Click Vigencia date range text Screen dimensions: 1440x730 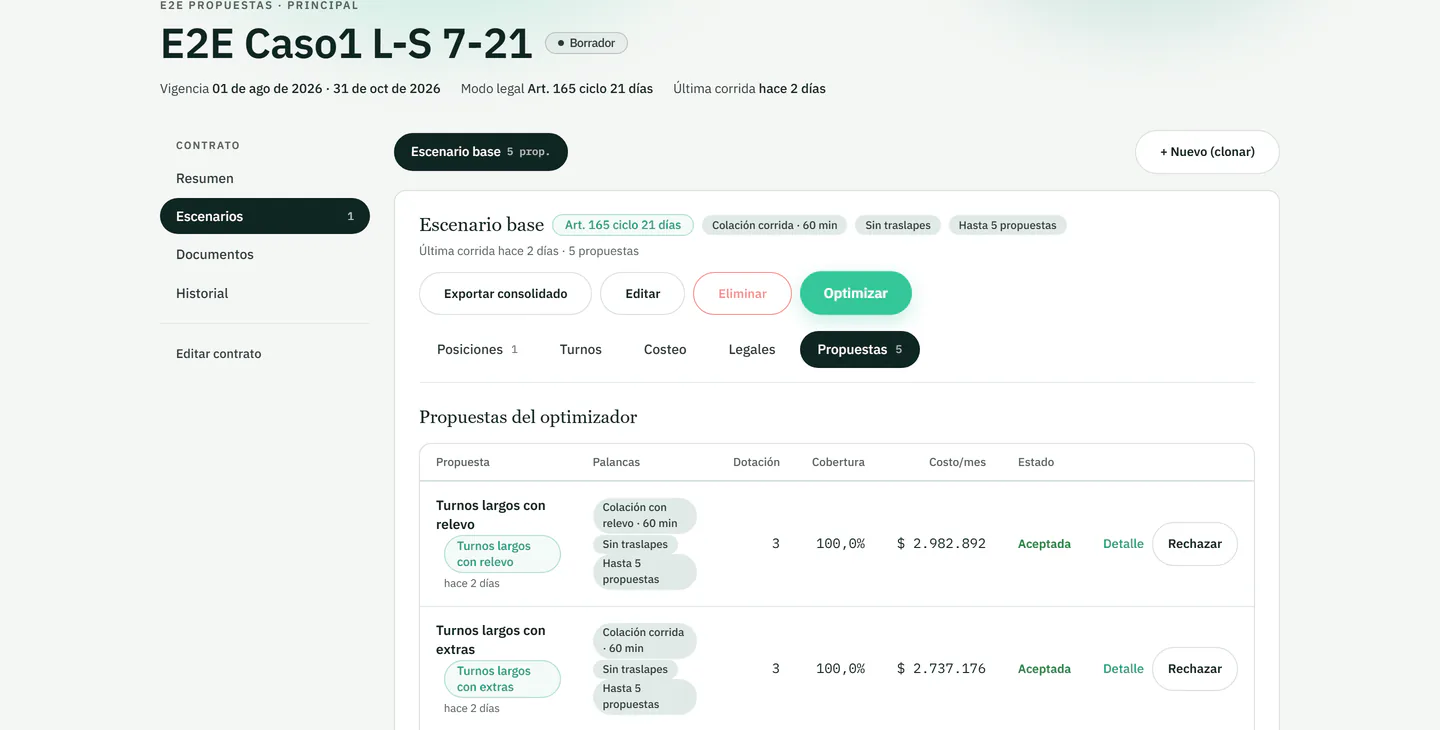300,89
